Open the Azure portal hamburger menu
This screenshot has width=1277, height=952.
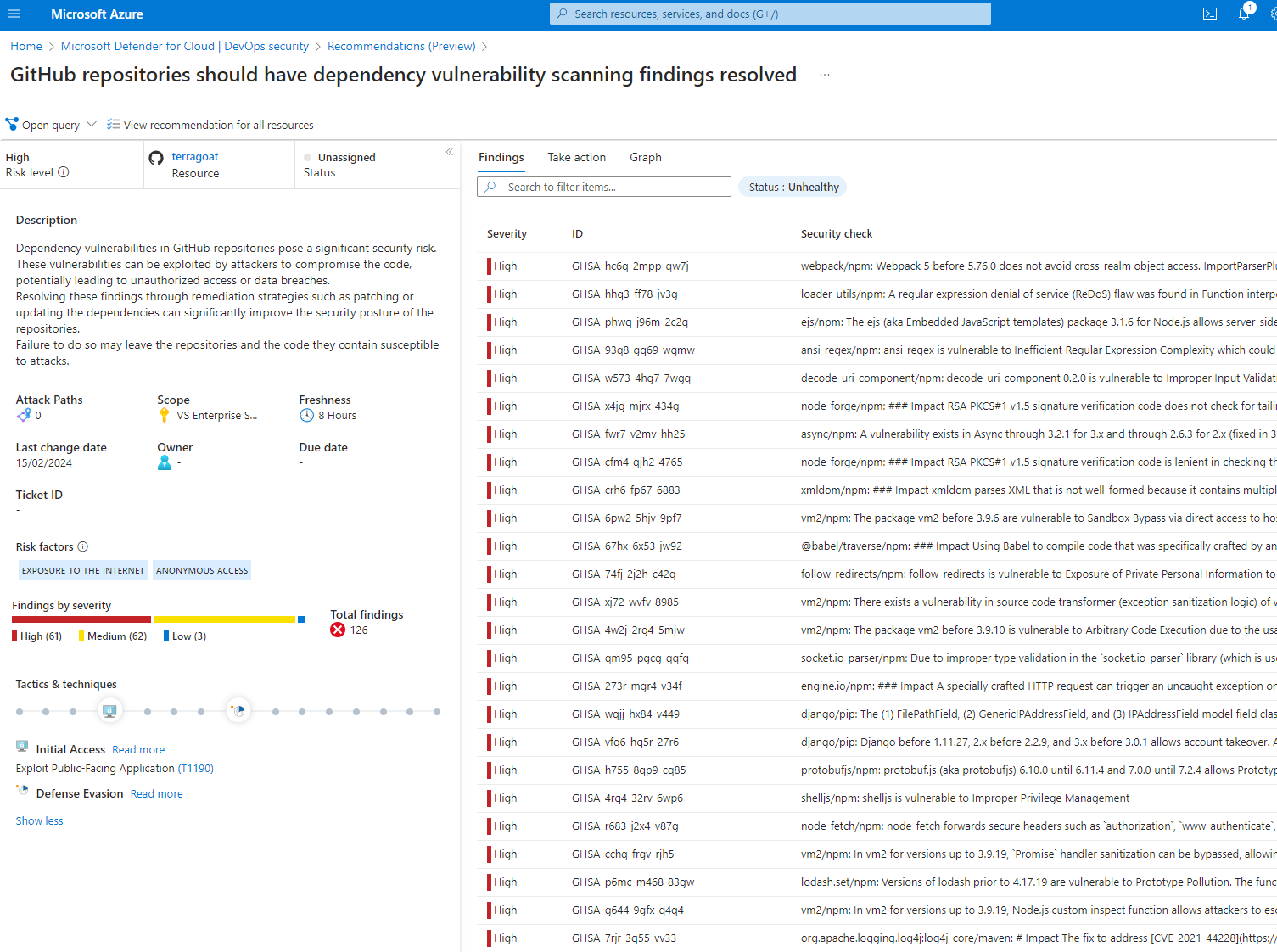(14, 14)
